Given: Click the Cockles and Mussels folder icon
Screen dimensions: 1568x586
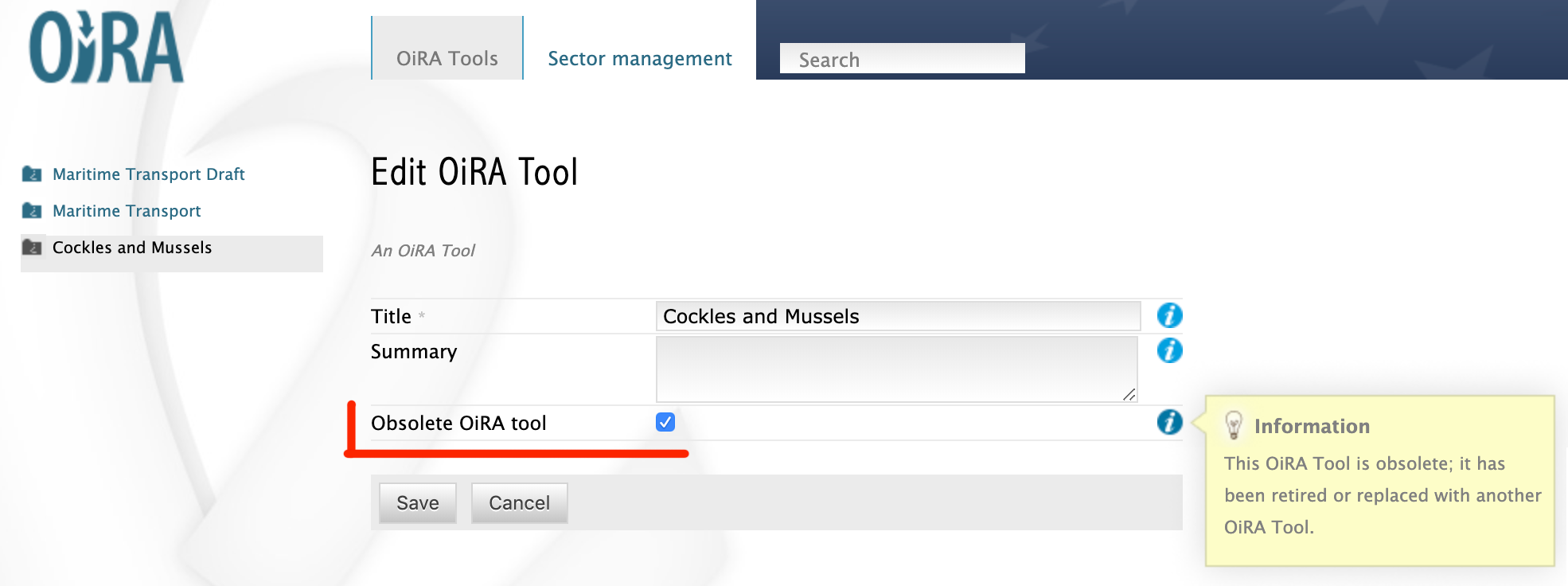Looking at the screenshot, I should point(32,248).
